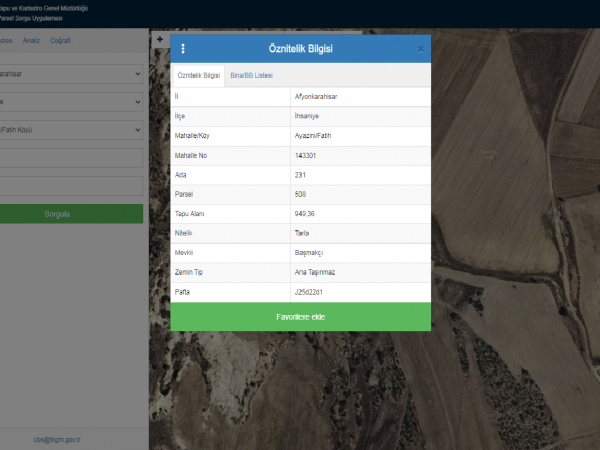The width and height of the screenshot is (600, 450).
Task: Click the Tapu ve Kadastro Genel Müdürlüğü header title
Action: (44, 8)
